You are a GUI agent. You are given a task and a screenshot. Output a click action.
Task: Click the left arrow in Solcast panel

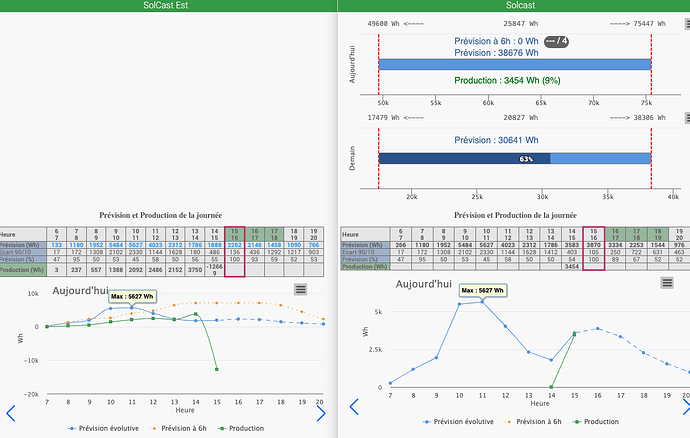(353, 407)
